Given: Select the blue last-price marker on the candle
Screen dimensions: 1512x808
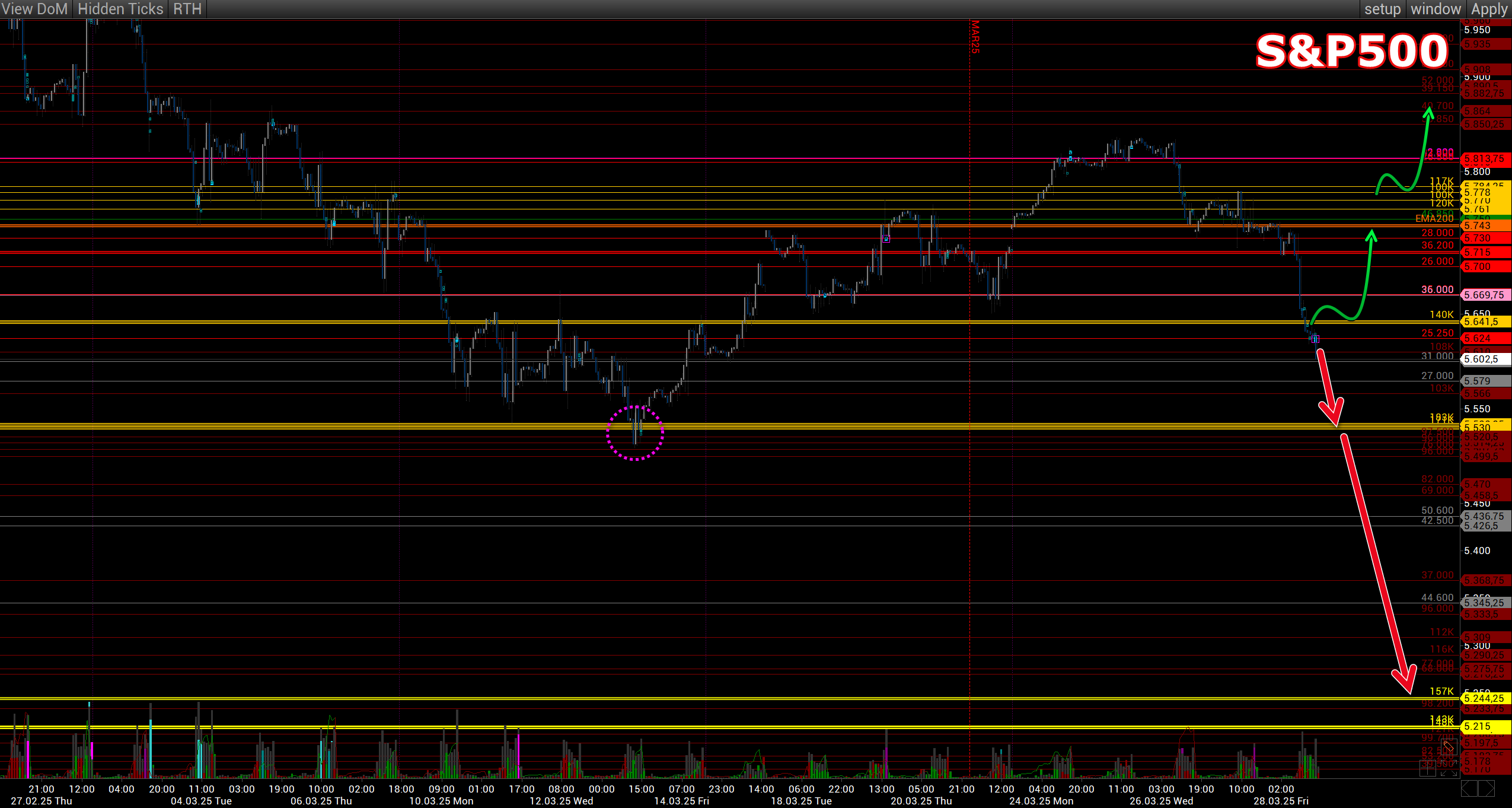Looking at the screenshot, I should pyautogui.click(x=1315, y=339).
